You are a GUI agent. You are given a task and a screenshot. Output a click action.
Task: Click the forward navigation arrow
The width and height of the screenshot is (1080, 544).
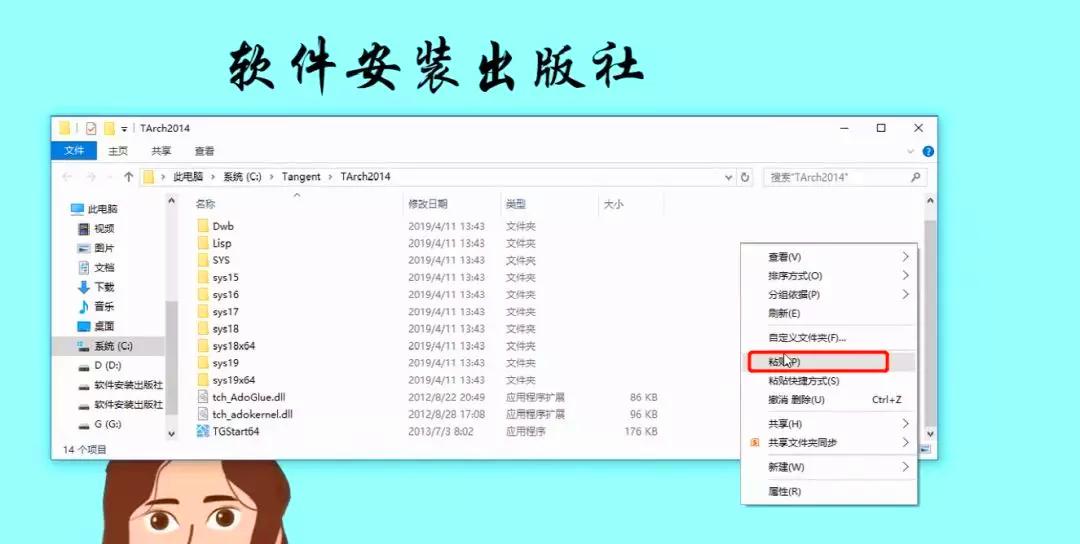tap(90, 177)
